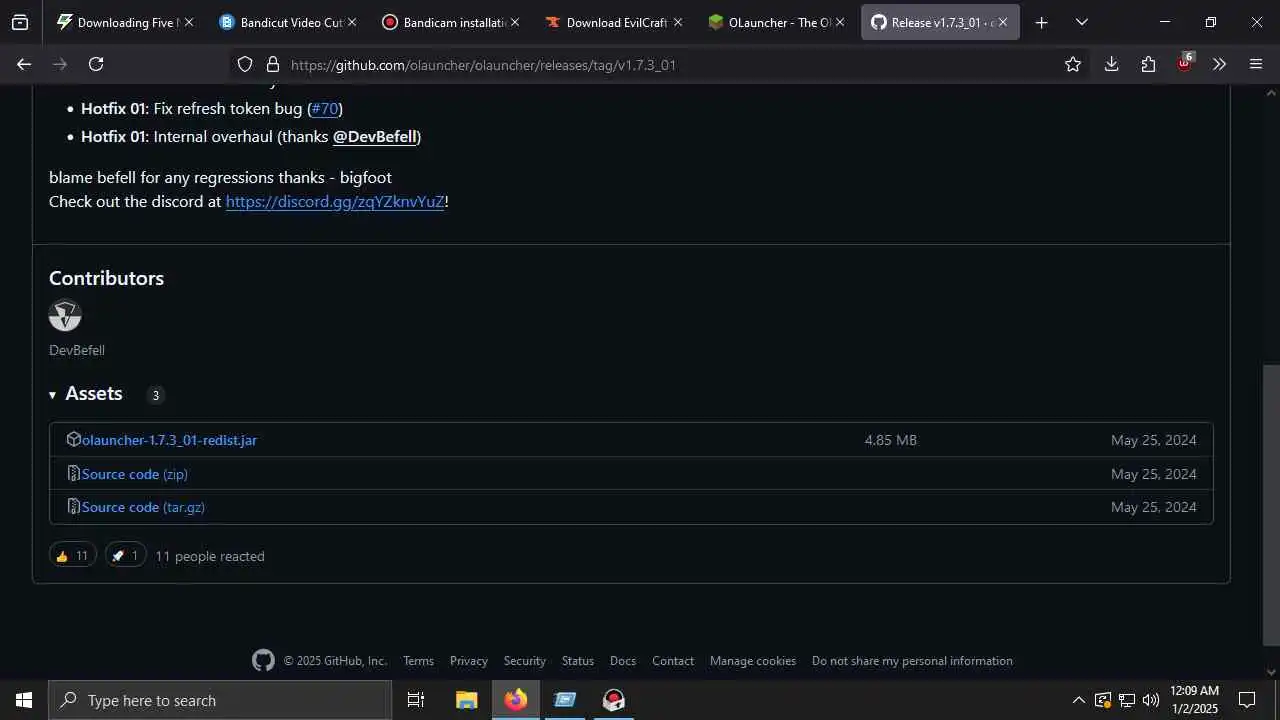Download Source code (zip)

pos(135,474)
